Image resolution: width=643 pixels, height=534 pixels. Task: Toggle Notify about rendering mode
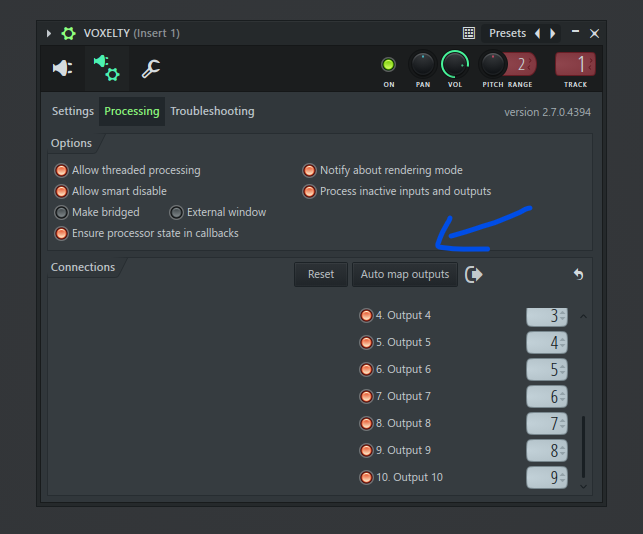point(309,170)
